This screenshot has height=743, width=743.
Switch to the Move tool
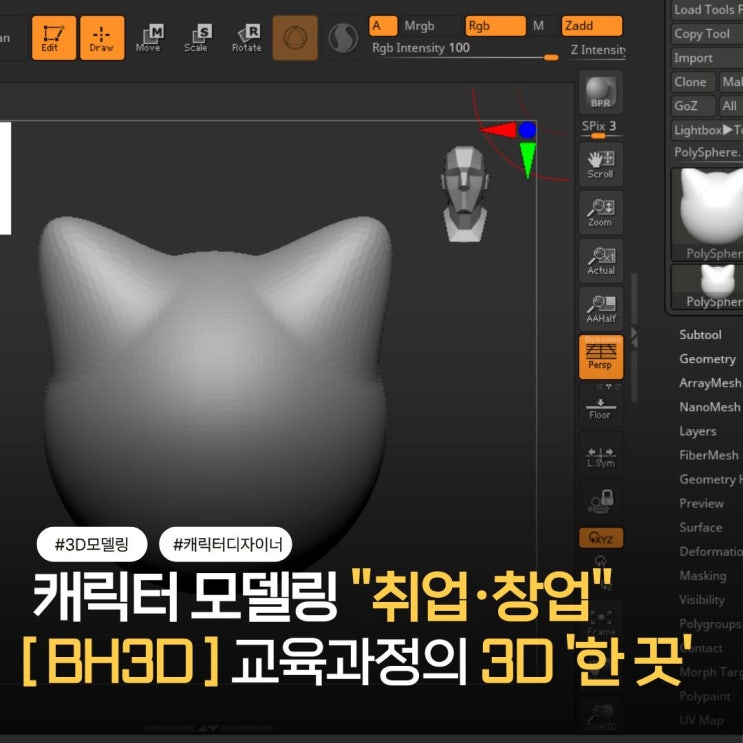149,38
